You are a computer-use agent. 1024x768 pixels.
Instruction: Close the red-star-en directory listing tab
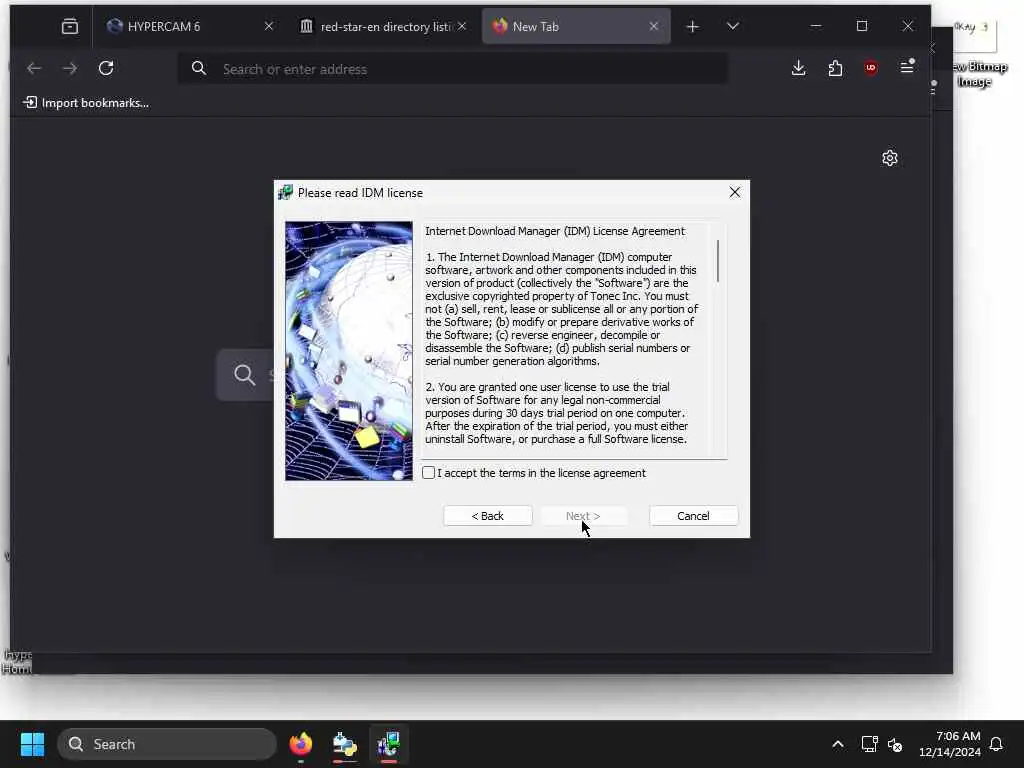click(462, 26)
